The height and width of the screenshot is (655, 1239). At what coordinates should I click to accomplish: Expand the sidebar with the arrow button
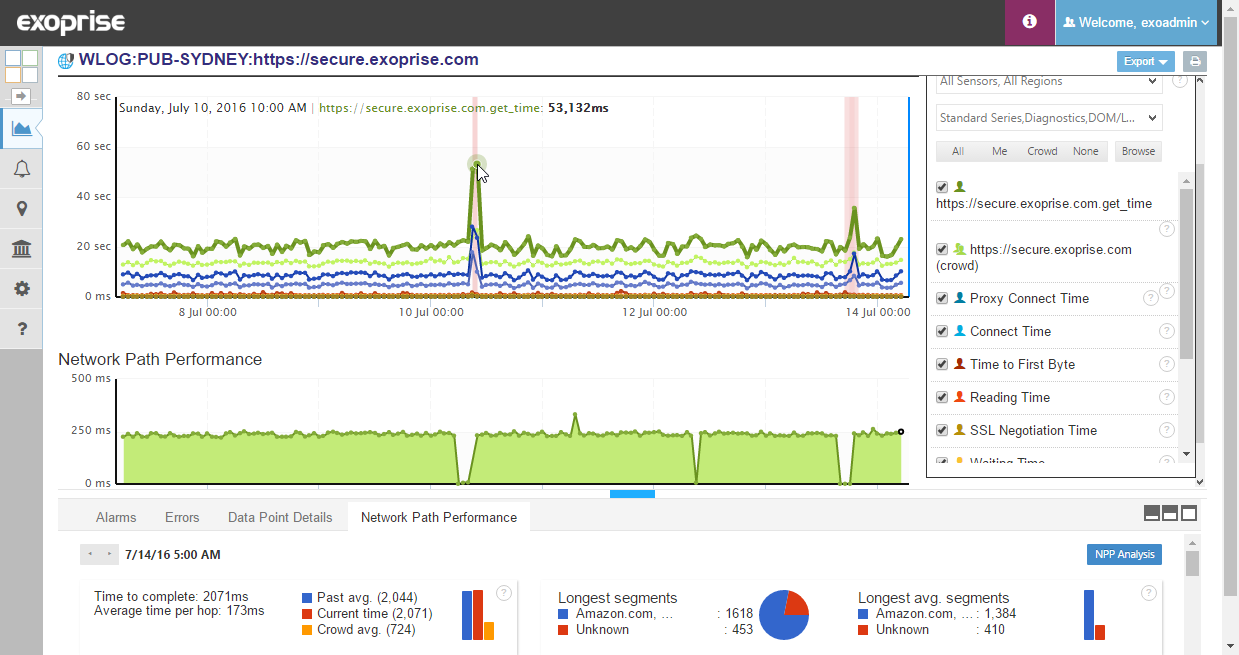tap(21, 96)
